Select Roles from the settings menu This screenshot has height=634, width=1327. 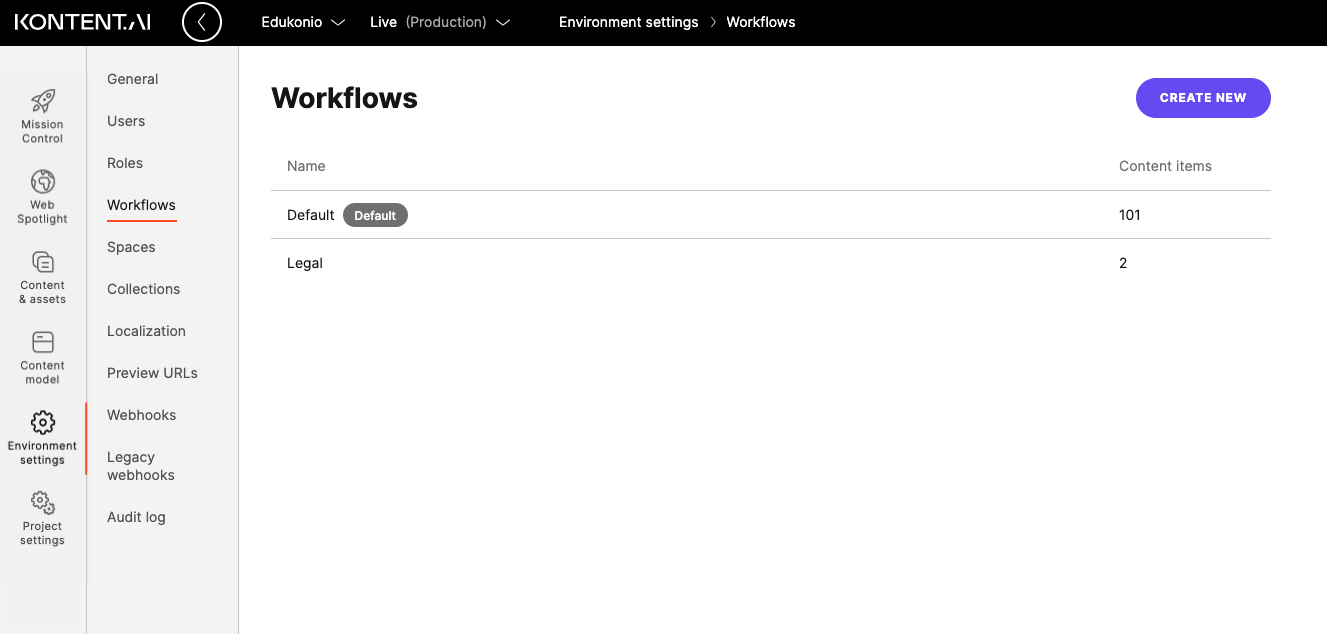[125, 162]
